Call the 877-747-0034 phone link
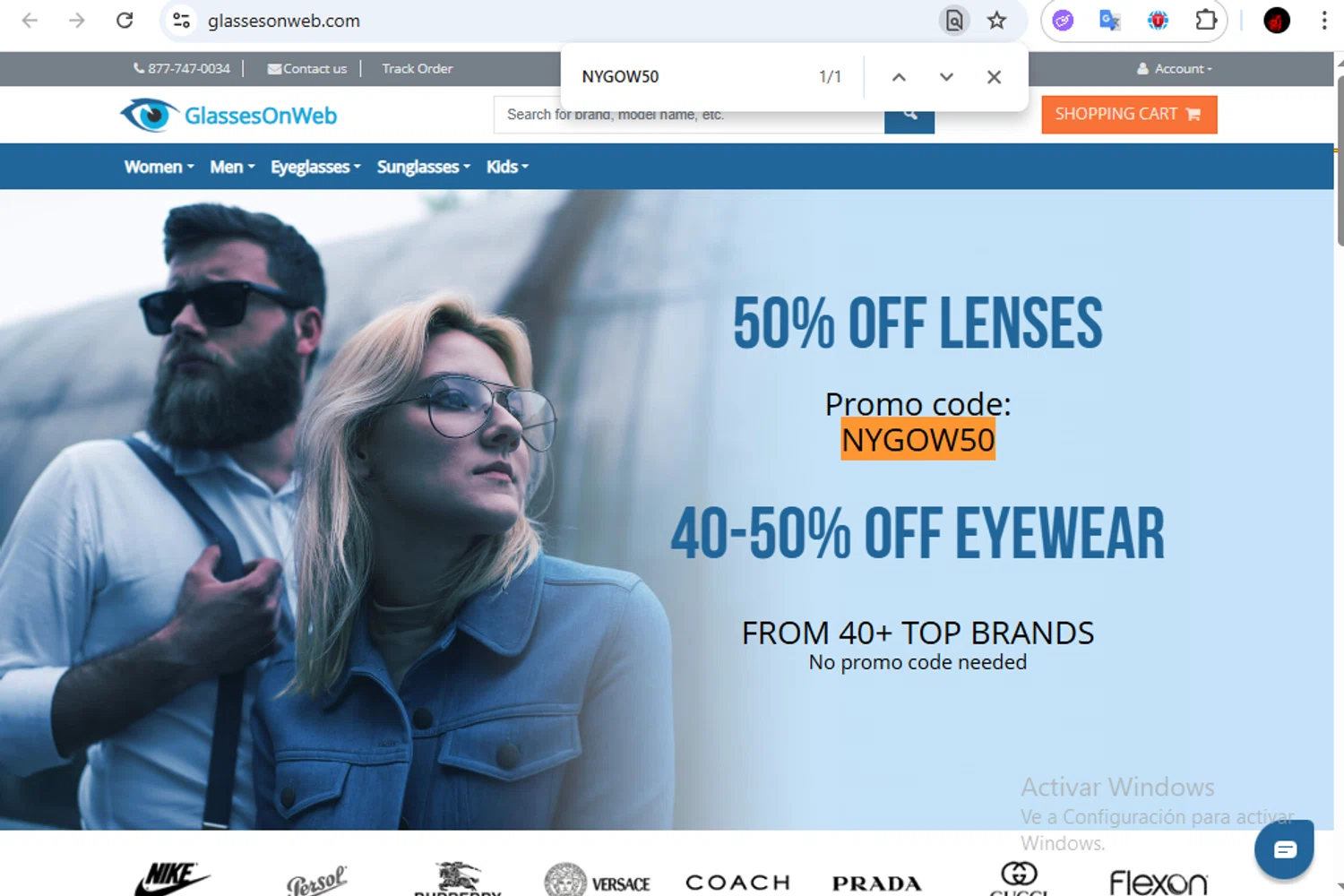 point(182,68)
